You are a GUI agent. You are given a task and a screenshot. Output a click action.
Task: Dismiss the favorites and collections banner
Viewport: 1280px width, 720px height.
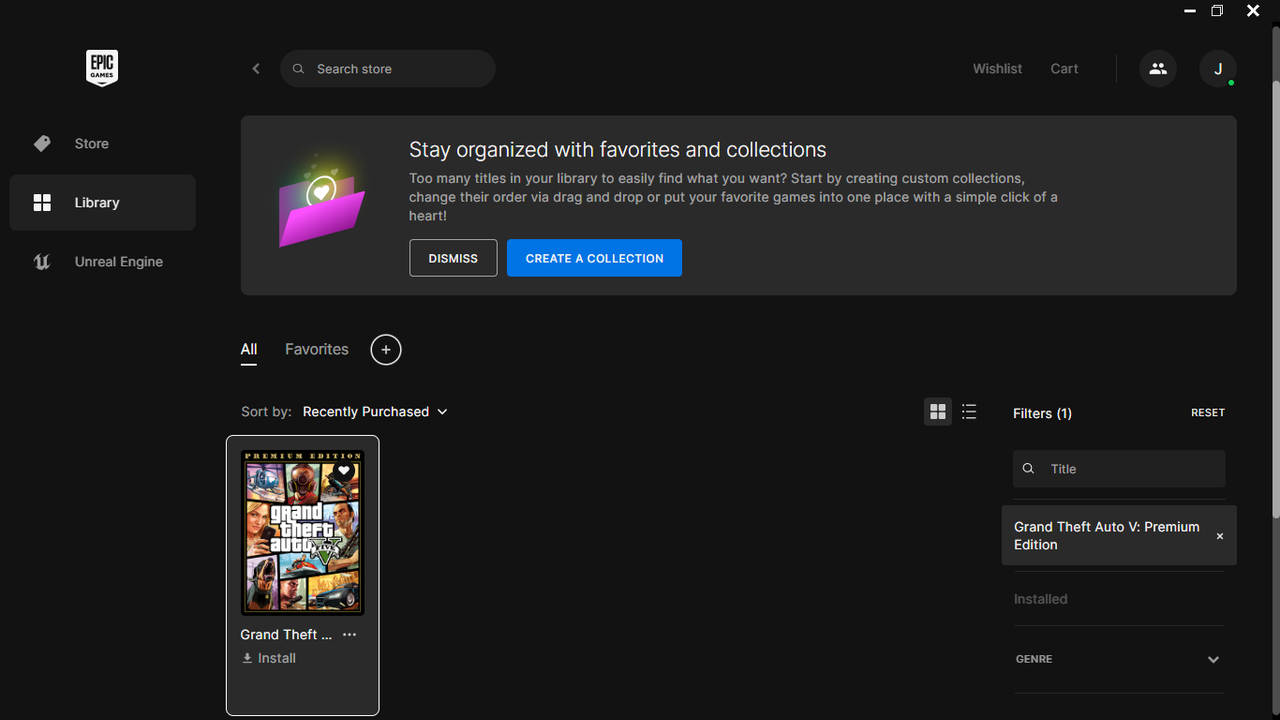453,258
